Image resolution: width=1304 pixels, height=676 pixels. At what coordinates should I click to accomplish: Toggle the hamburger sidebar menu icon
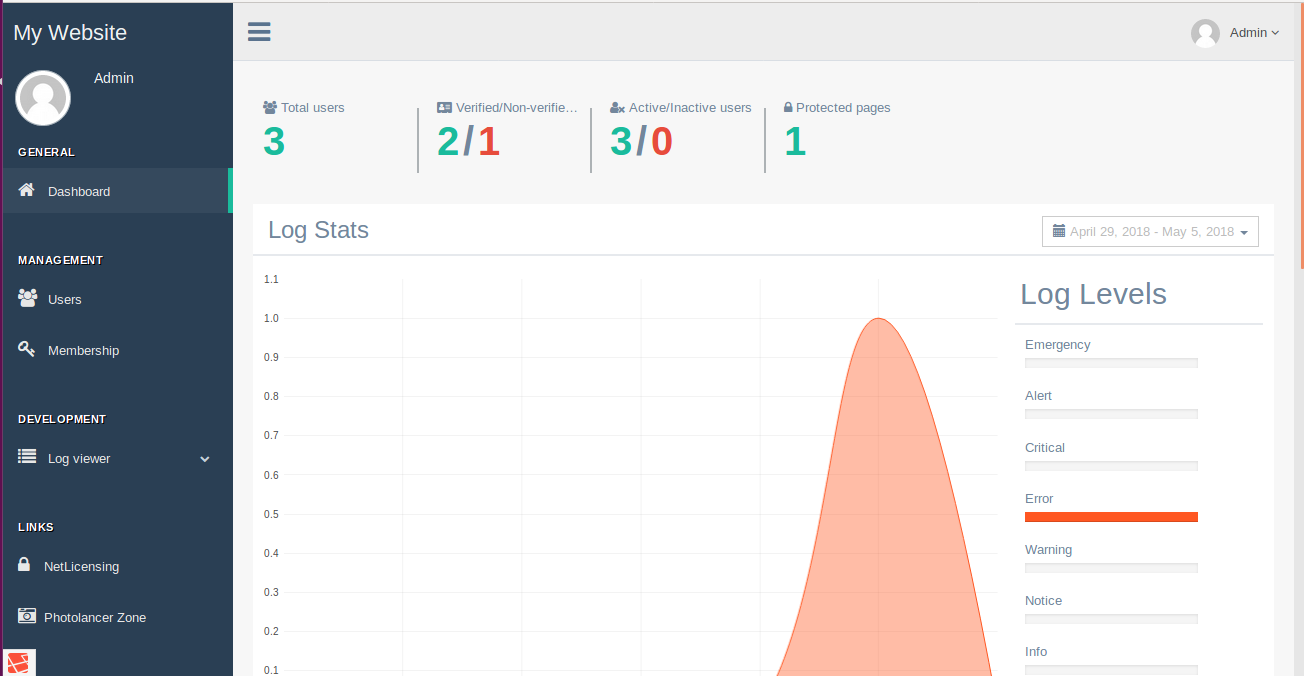[x=259, y=32]
